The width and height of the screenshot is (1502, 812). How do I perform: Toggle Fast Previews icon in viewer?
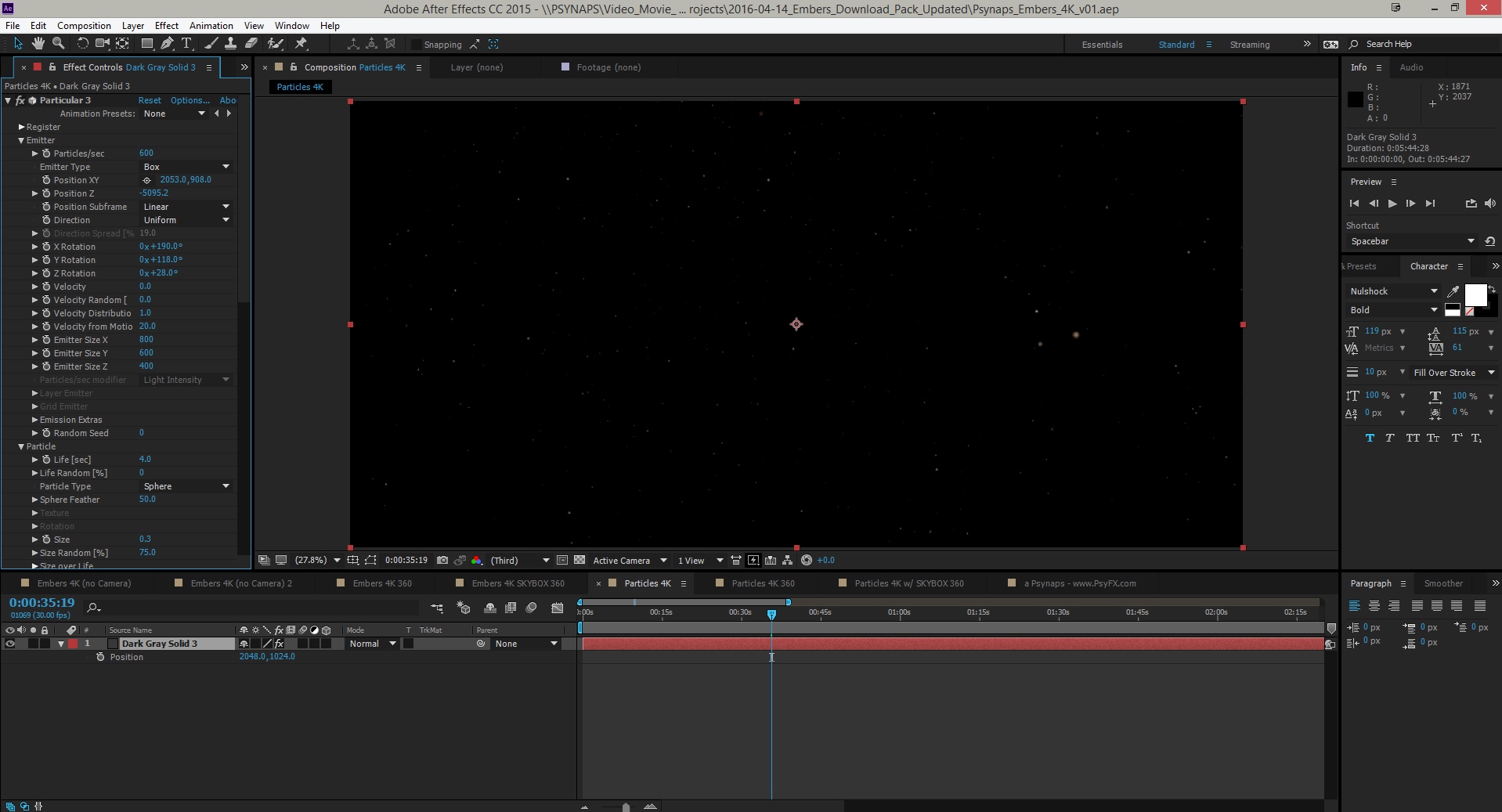(x=753, y=561)
